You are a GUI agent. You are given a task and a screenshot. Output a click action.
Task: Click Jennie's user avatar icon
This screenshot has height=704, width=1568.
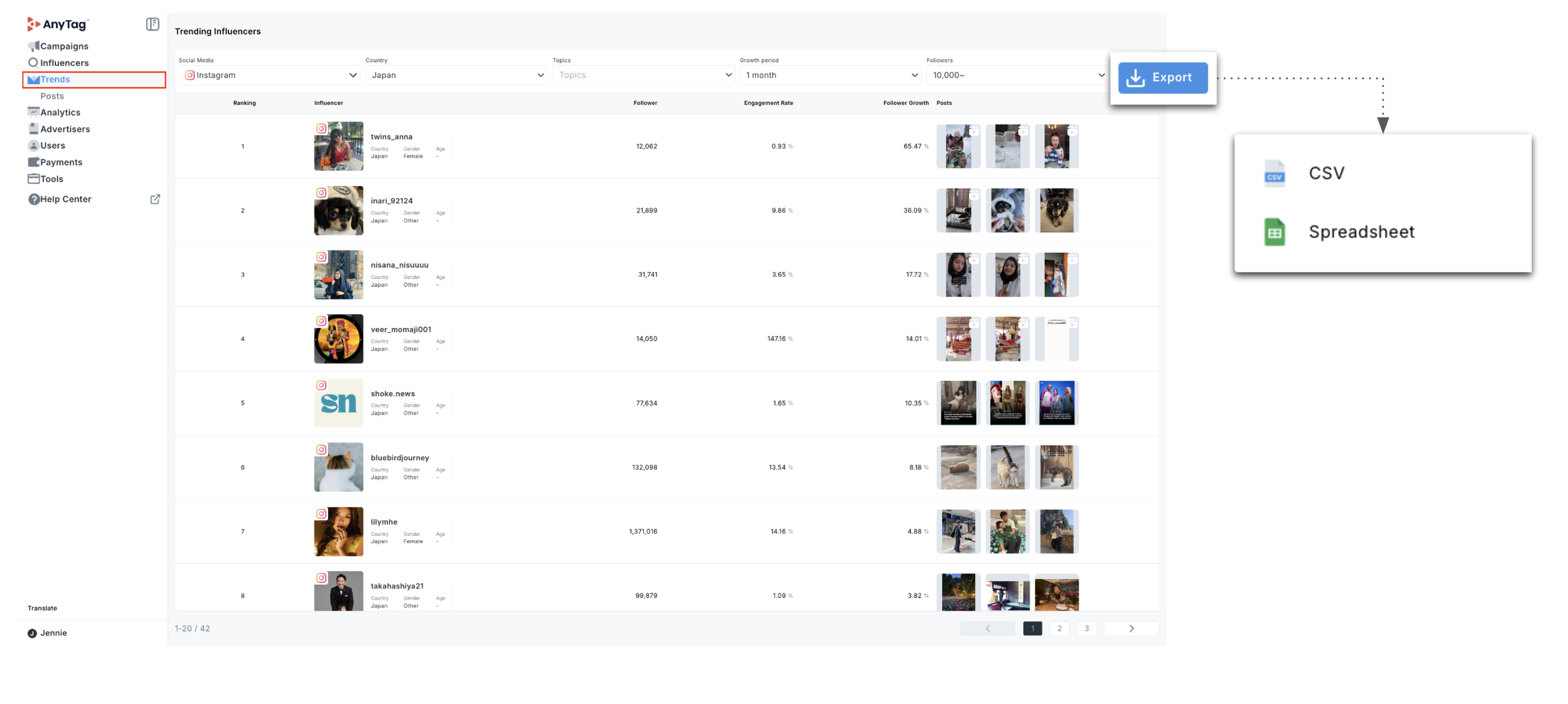[x=32, y=633]
